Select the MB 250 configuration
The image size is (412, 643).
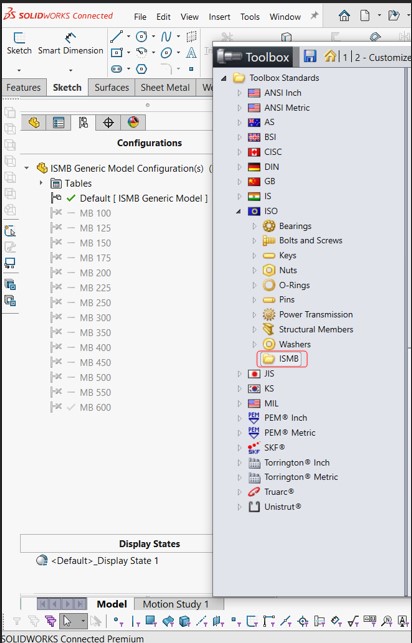[95, 303]
